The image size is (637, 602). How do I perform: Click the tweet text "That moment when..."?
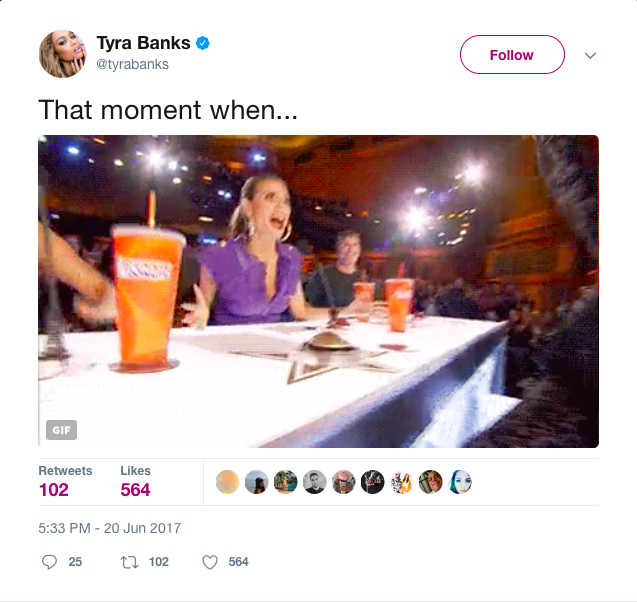168,108
